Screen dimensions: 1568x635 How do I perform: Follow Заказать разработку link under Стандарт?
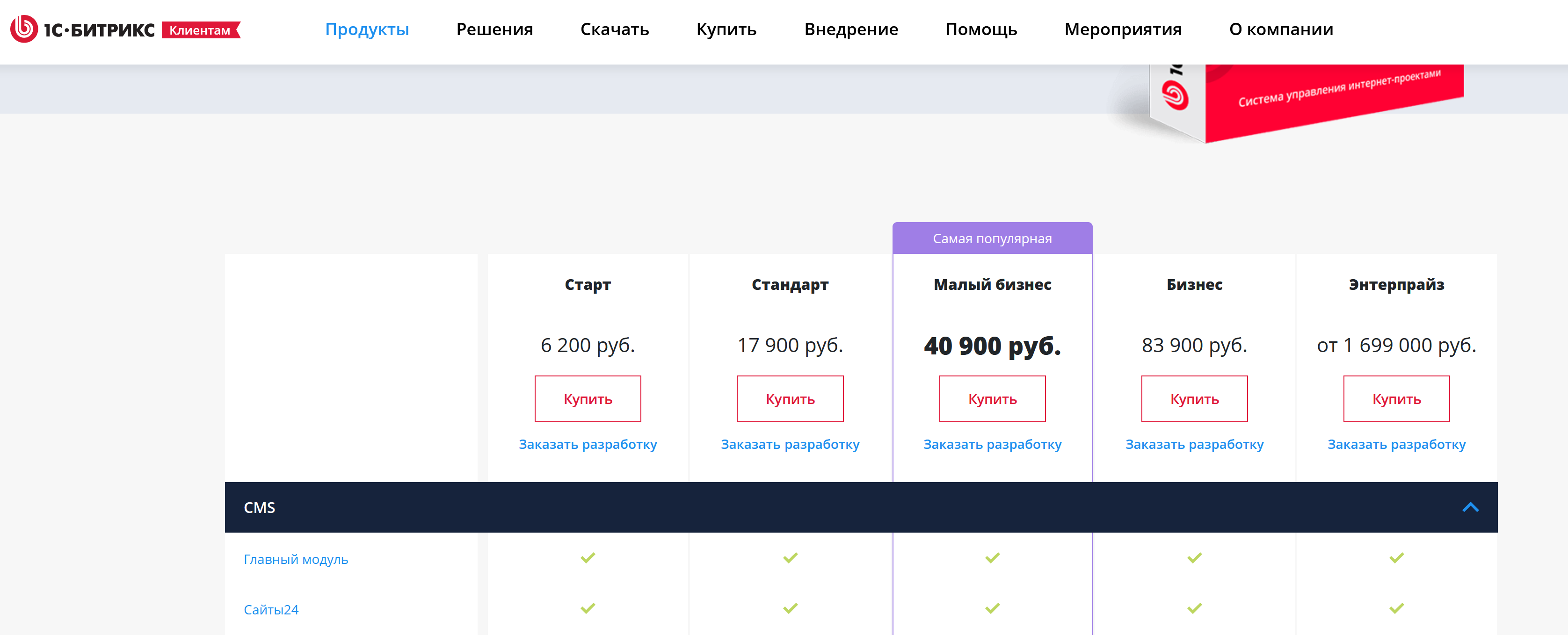coord(790,445)
